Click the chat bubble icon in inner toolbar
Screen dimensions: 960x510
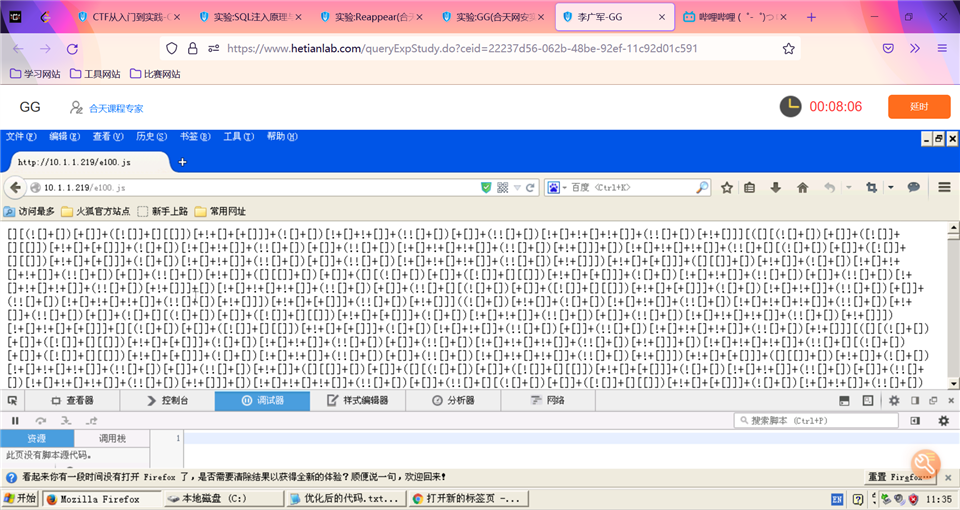point(913,187)
